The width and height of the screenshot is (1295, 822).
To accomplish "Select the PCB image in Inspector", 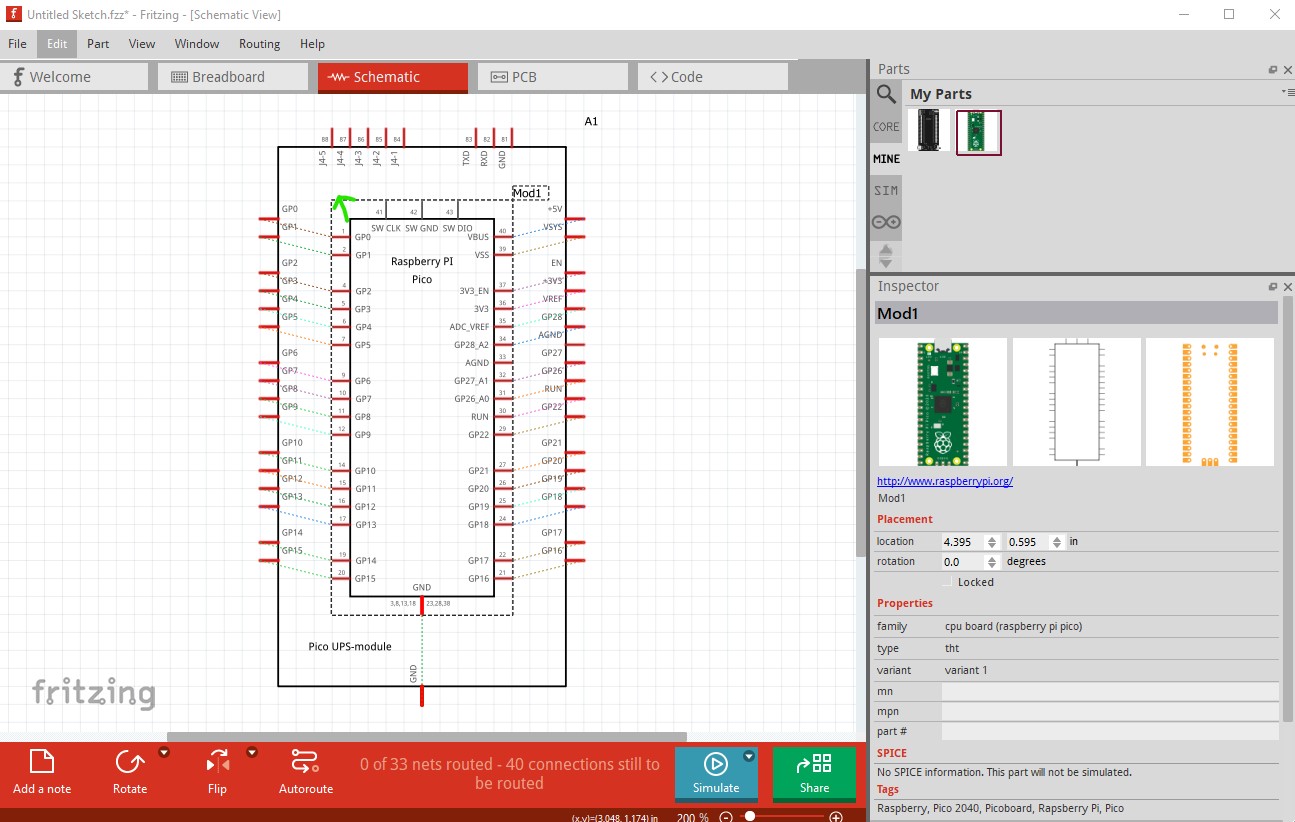I will pyautogui.click(x=1210, y=402).
